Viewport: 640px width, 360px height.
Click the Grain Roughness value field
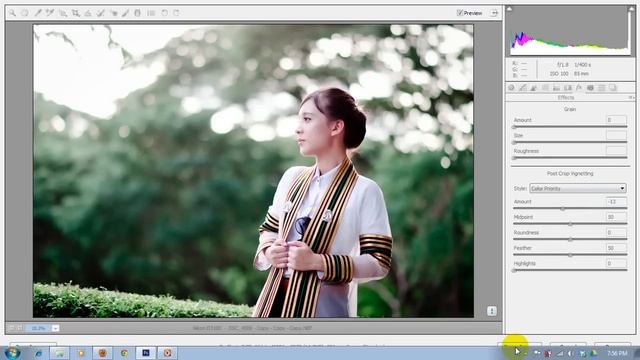[616, 151]
